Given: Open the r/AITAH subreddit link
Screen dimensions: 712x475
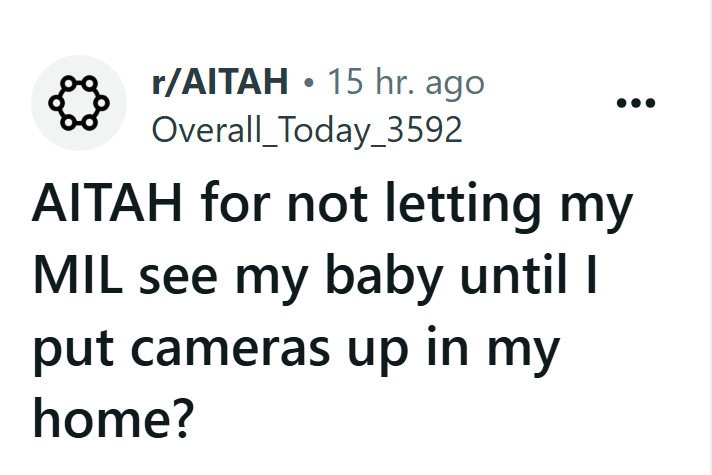Looking at the screenshot, I should pos(219,84).
